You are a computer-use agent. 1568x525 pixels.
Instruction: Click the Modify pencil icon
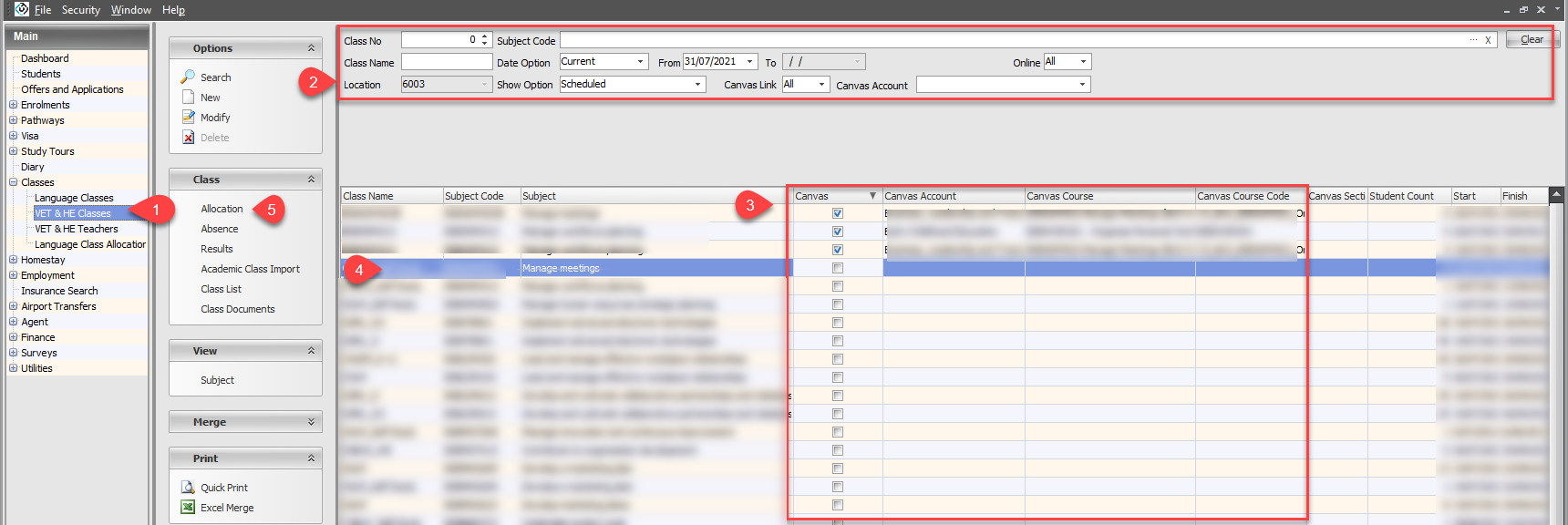188,118
